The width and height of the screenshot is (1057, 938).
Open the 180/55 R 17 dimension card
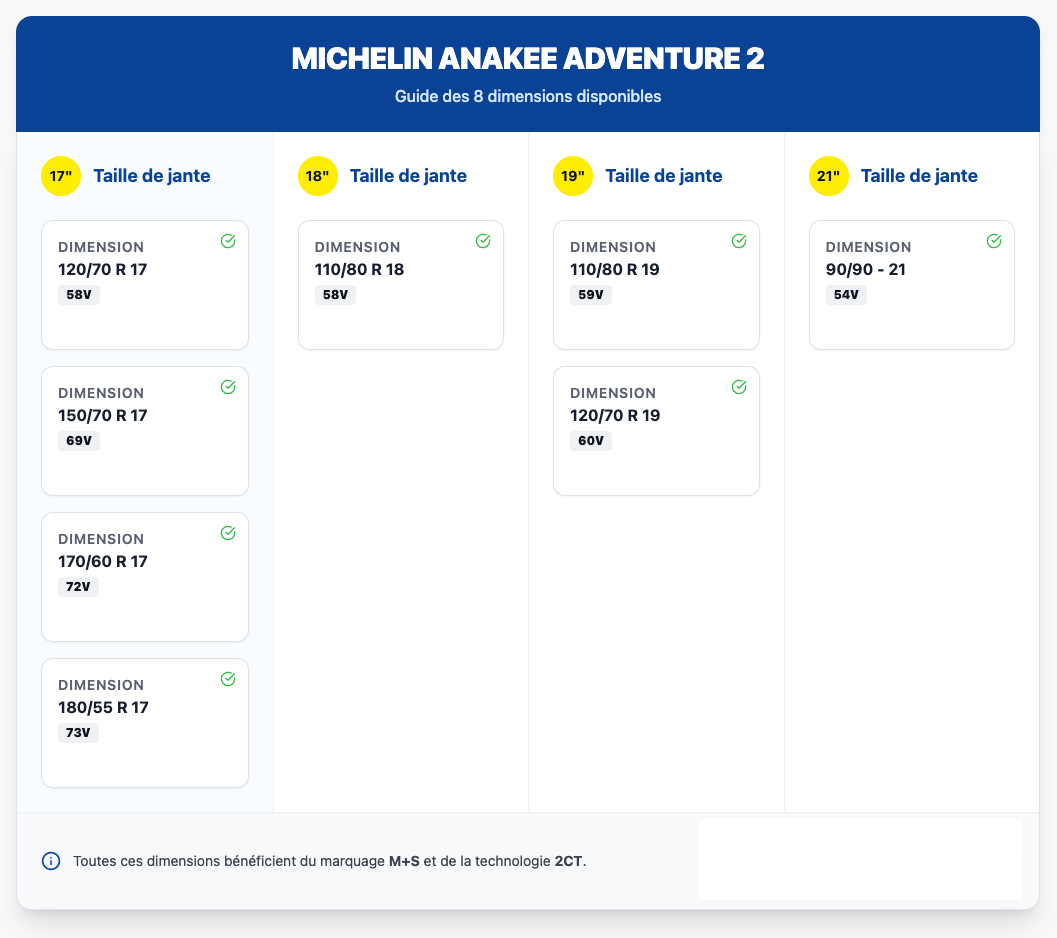[x=145, y=723]
